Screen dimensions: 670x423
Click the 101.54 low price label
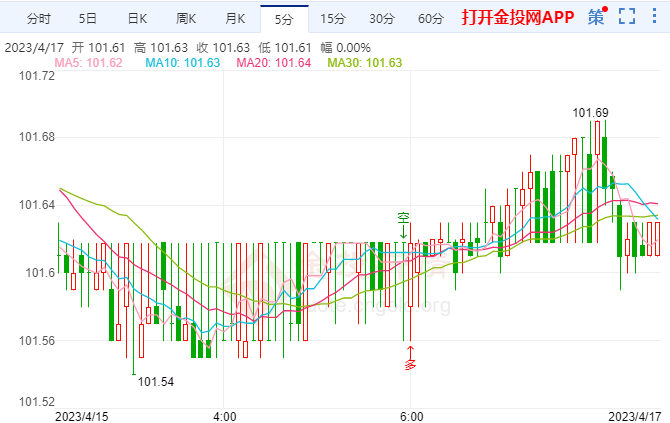156,382
